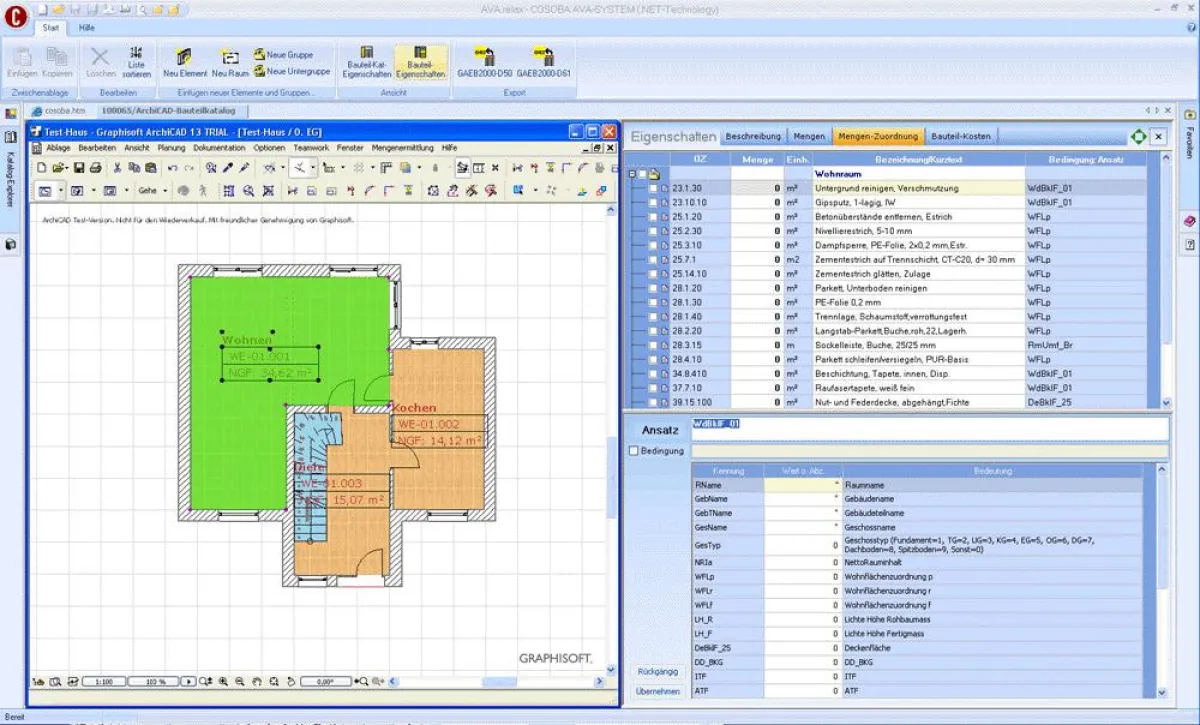
Task: Tick the checkbox next to row 25.2.30
Action: point(653,230)
